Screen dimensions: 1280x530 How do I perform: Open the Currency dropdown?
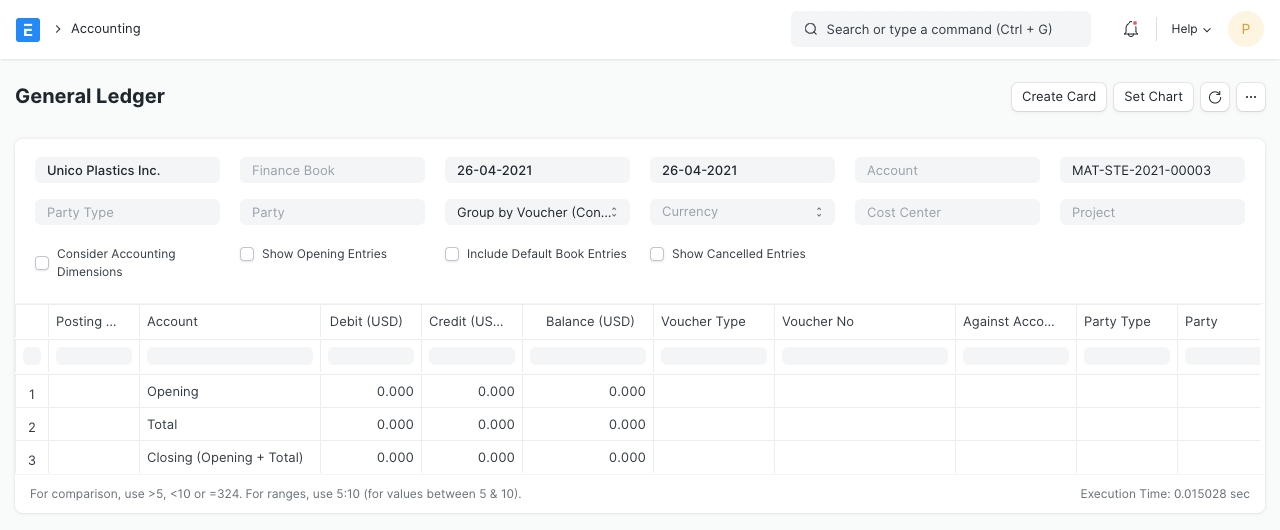click(742, 212)
